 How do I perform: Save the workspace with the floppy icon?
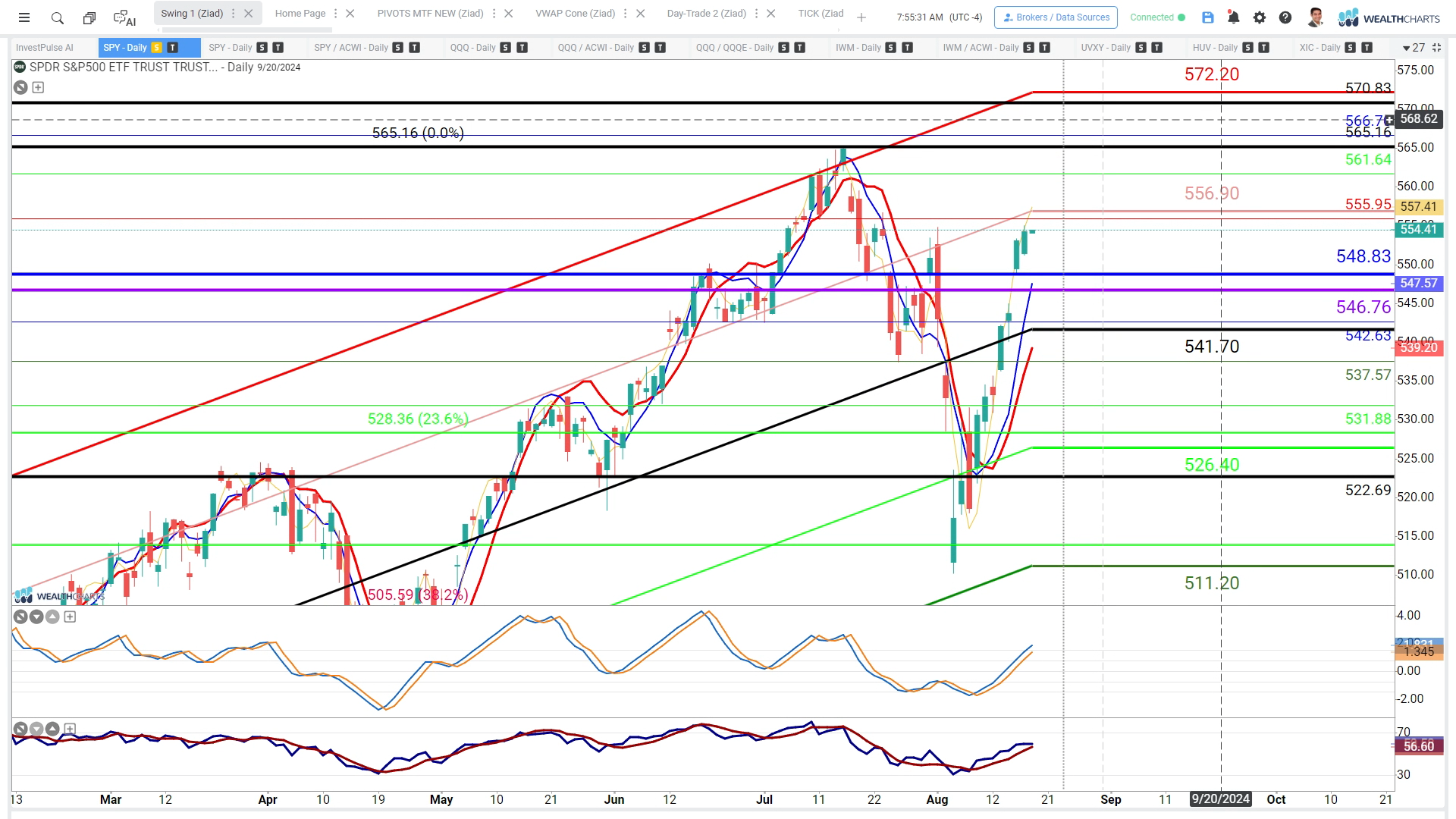(1208, 17)
